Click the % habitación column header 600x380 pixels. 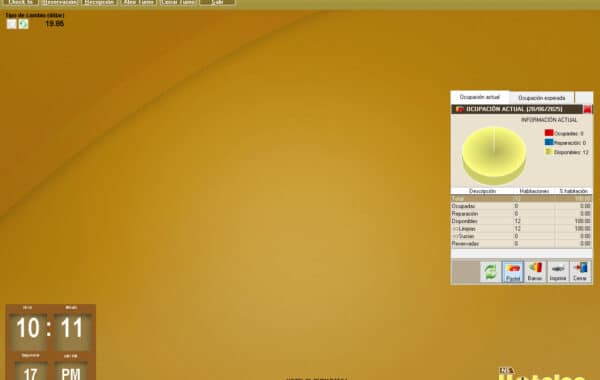[x=573, y=191]
